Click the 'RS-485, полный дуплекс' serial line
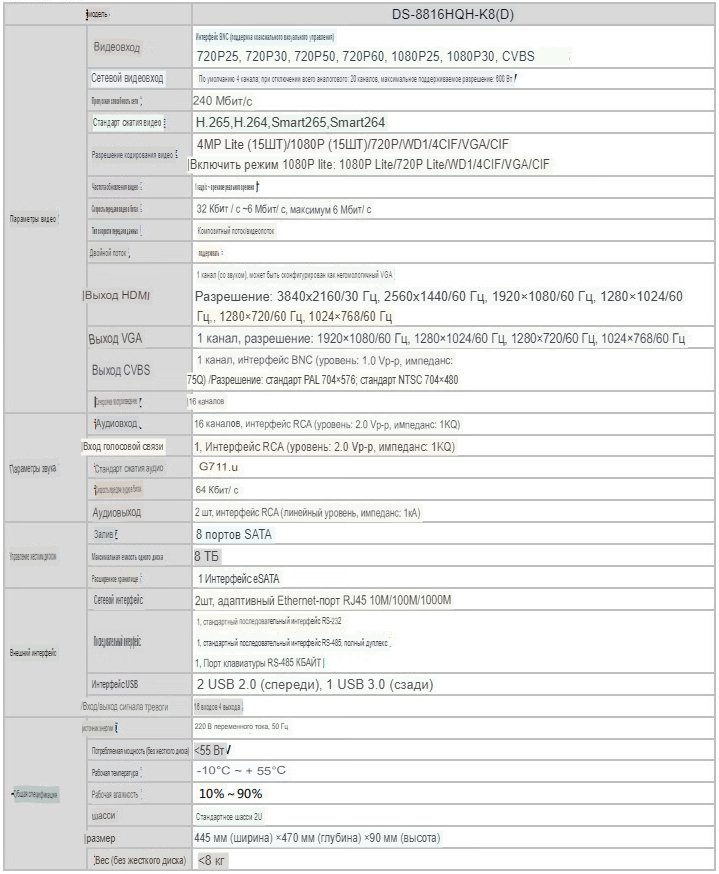 [x=293, y=643]
